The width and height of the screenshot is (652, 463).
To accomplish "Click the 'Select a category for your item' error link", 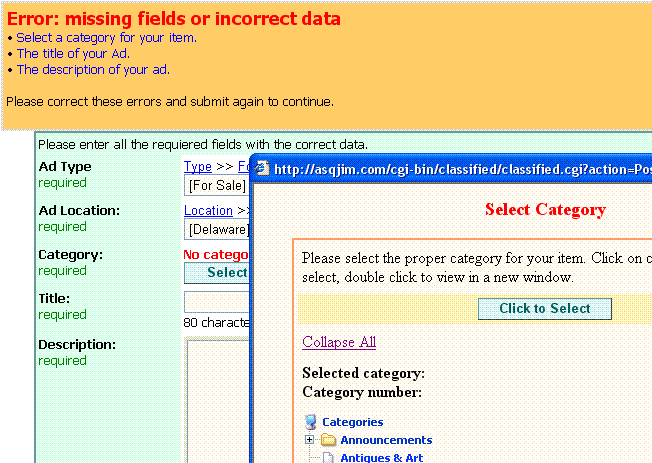I will point(106,38).
